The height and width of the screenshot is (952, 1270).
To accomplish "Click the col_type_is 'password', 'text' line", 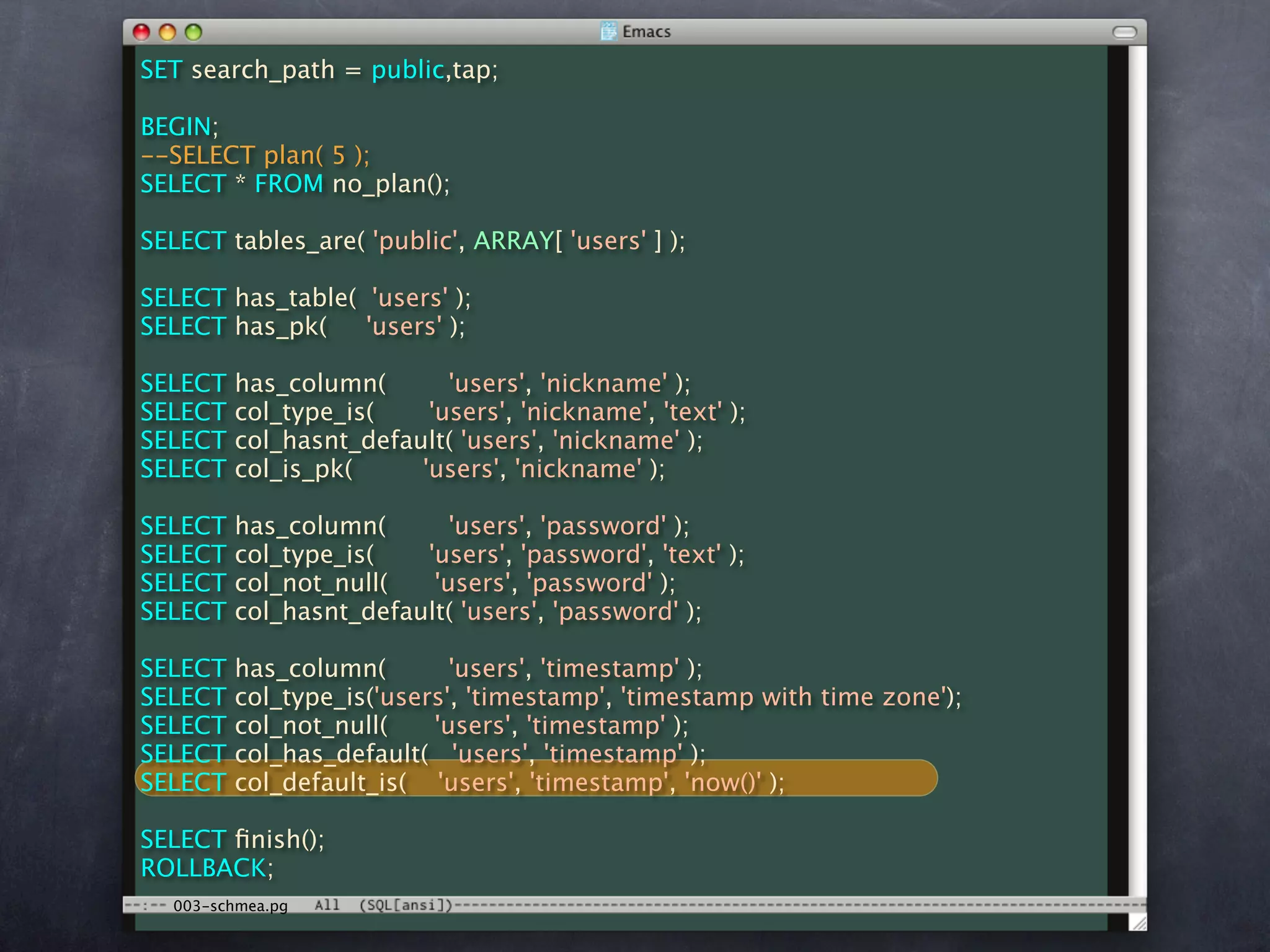I will click(442, 555).
